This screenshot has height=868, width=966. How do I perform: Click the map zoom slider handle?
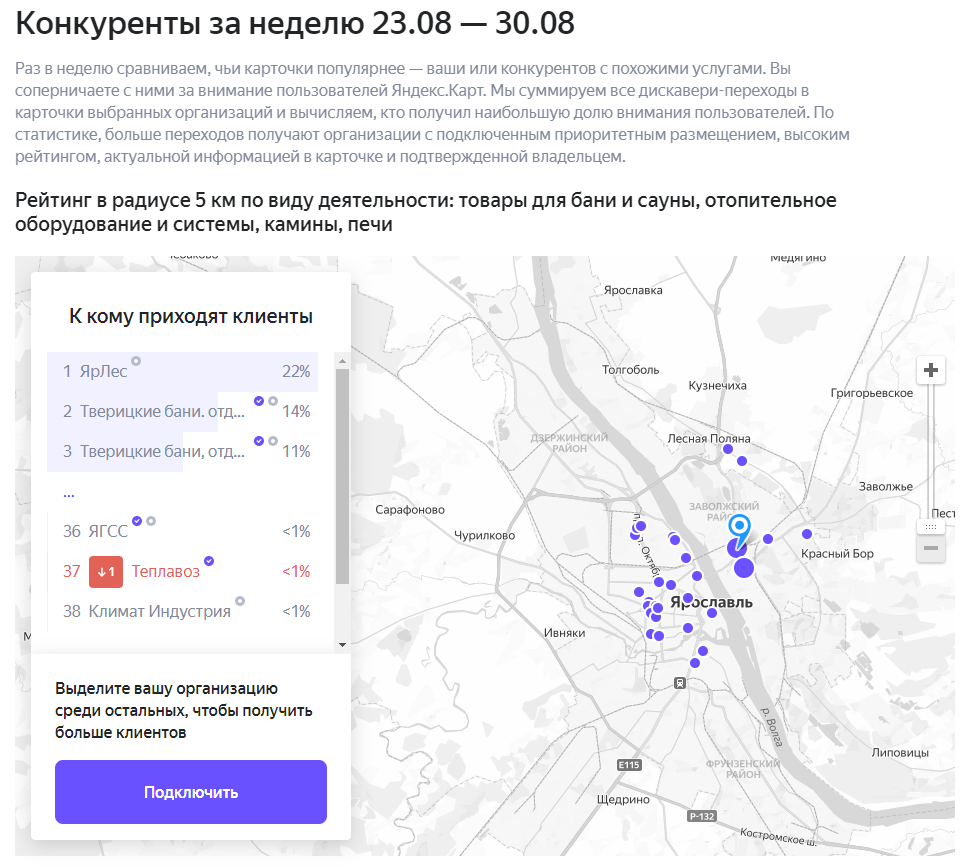point(931,527)
